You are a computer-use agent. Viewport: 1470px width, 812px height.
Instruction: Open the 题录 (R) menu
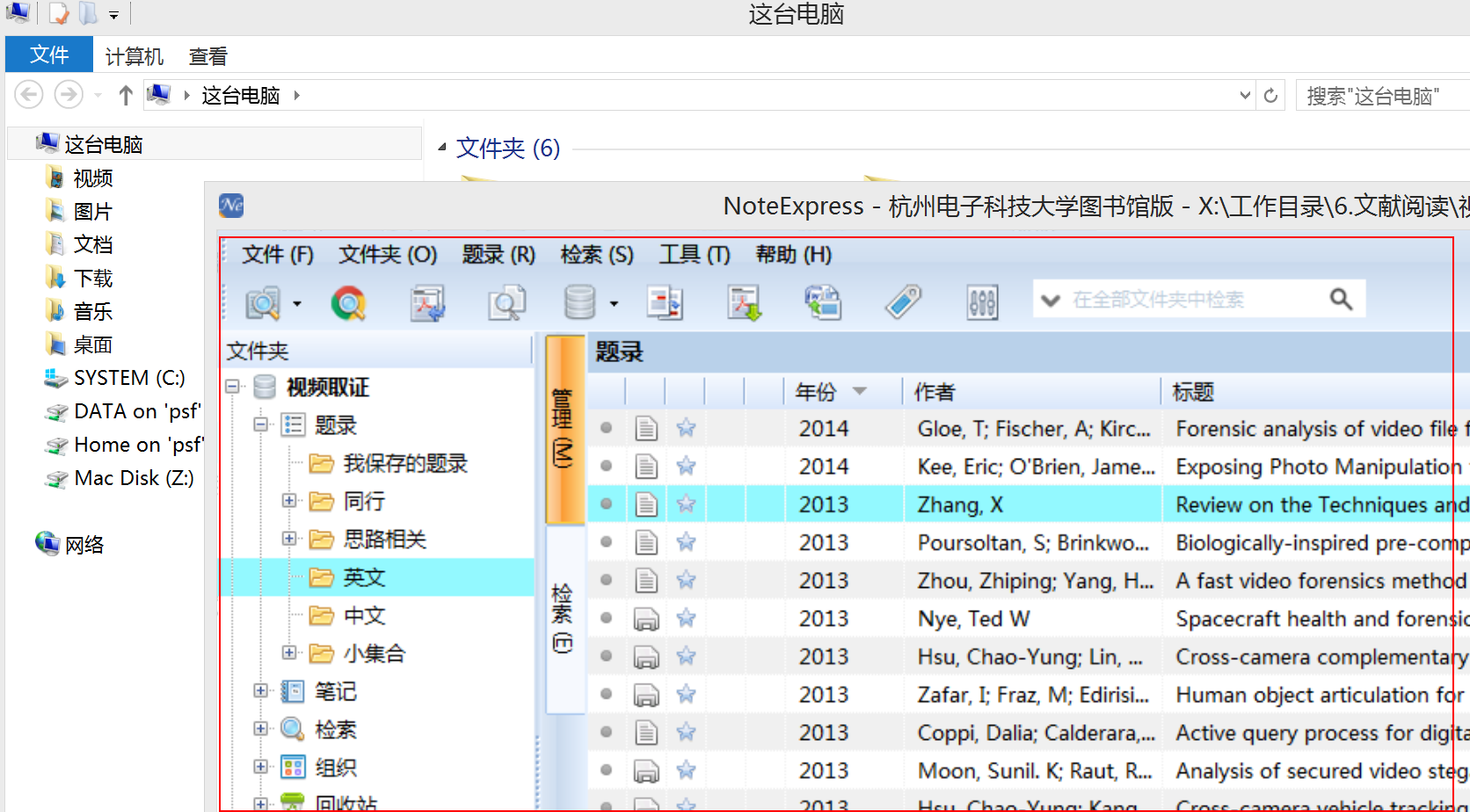click(x=498, y=255)
